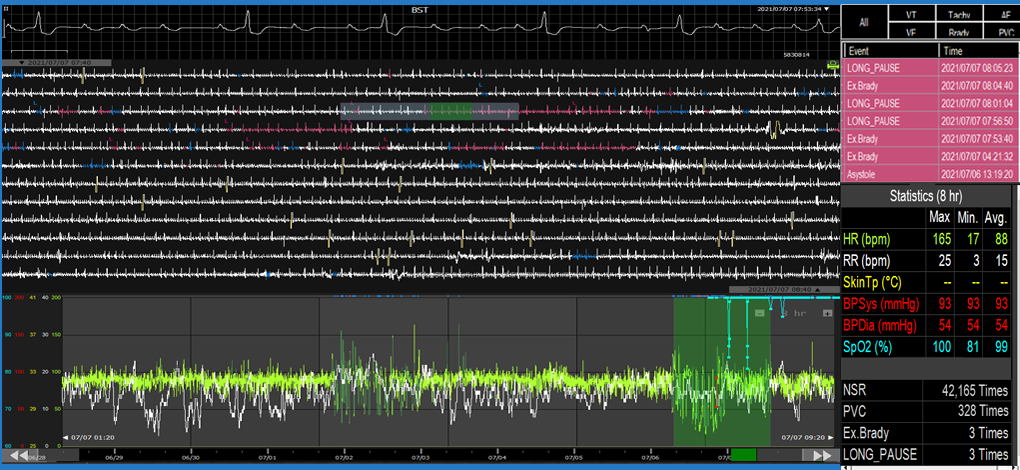Filter events by VF
This screenshot has width=1020, height=470.
pyautogui.click(x=911, y=31)
